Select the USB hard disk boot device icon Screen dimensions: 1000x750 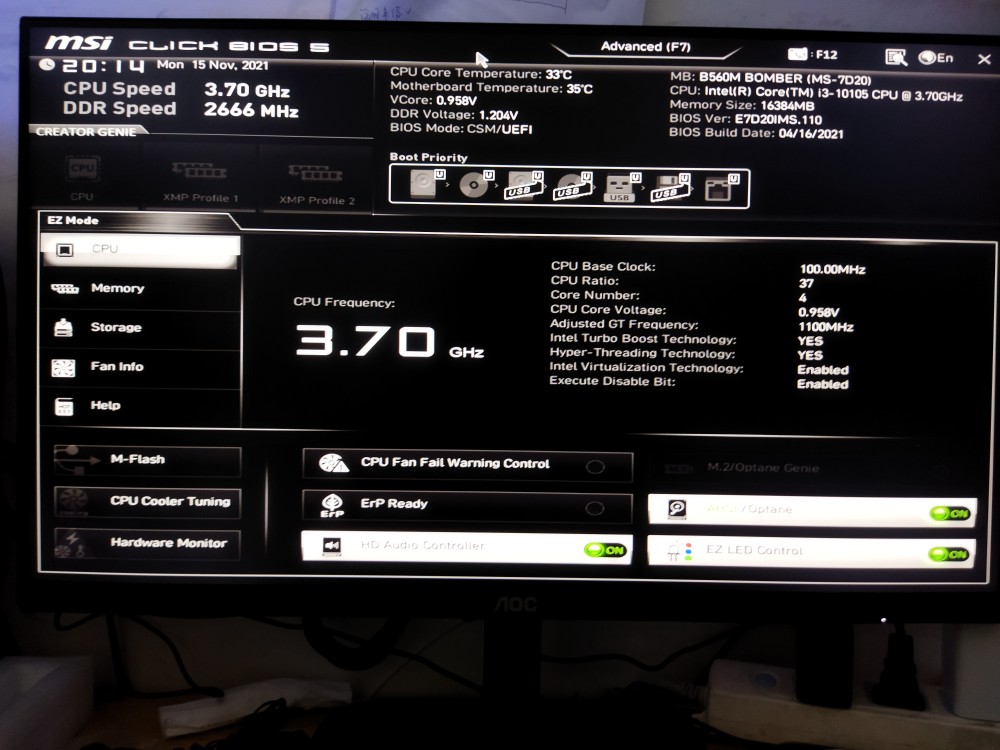524,186
